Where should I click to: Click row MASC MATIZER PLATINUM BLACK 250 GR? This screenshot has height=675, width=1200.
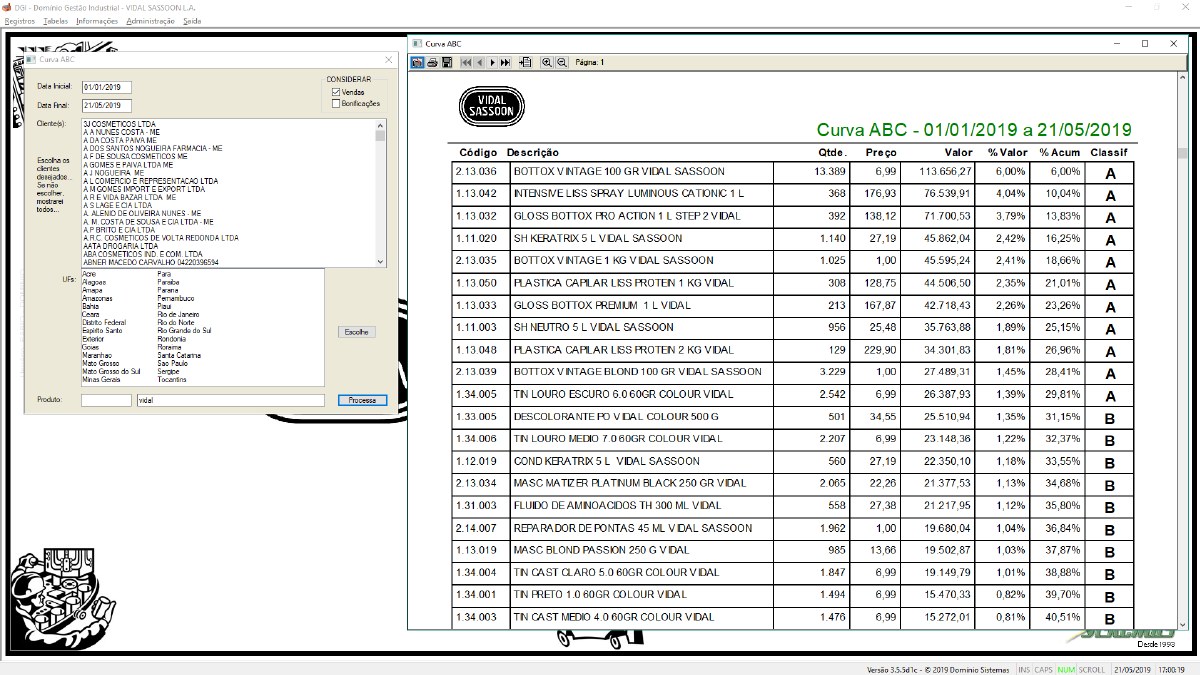tap(792, 483)
